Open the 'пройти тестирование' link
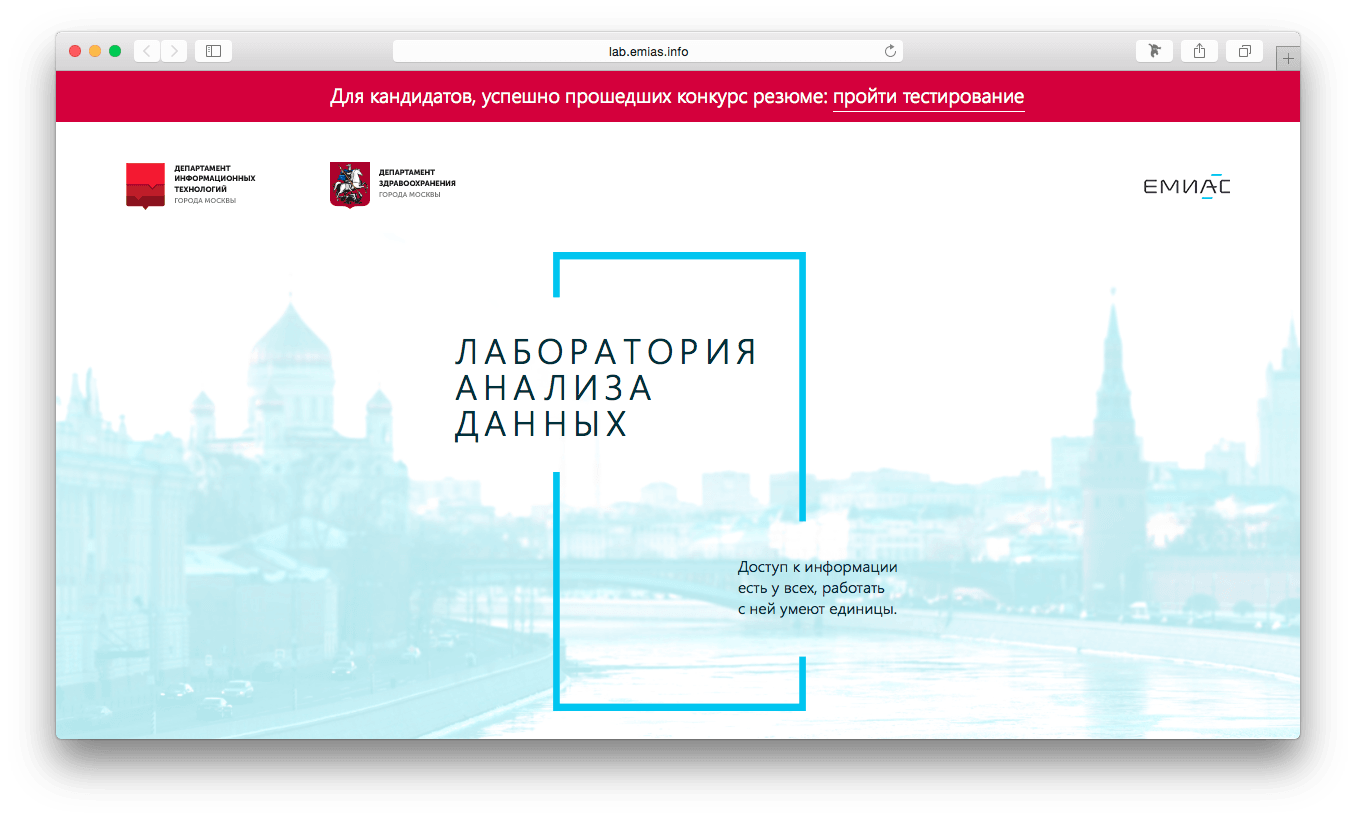 [928, 97]
